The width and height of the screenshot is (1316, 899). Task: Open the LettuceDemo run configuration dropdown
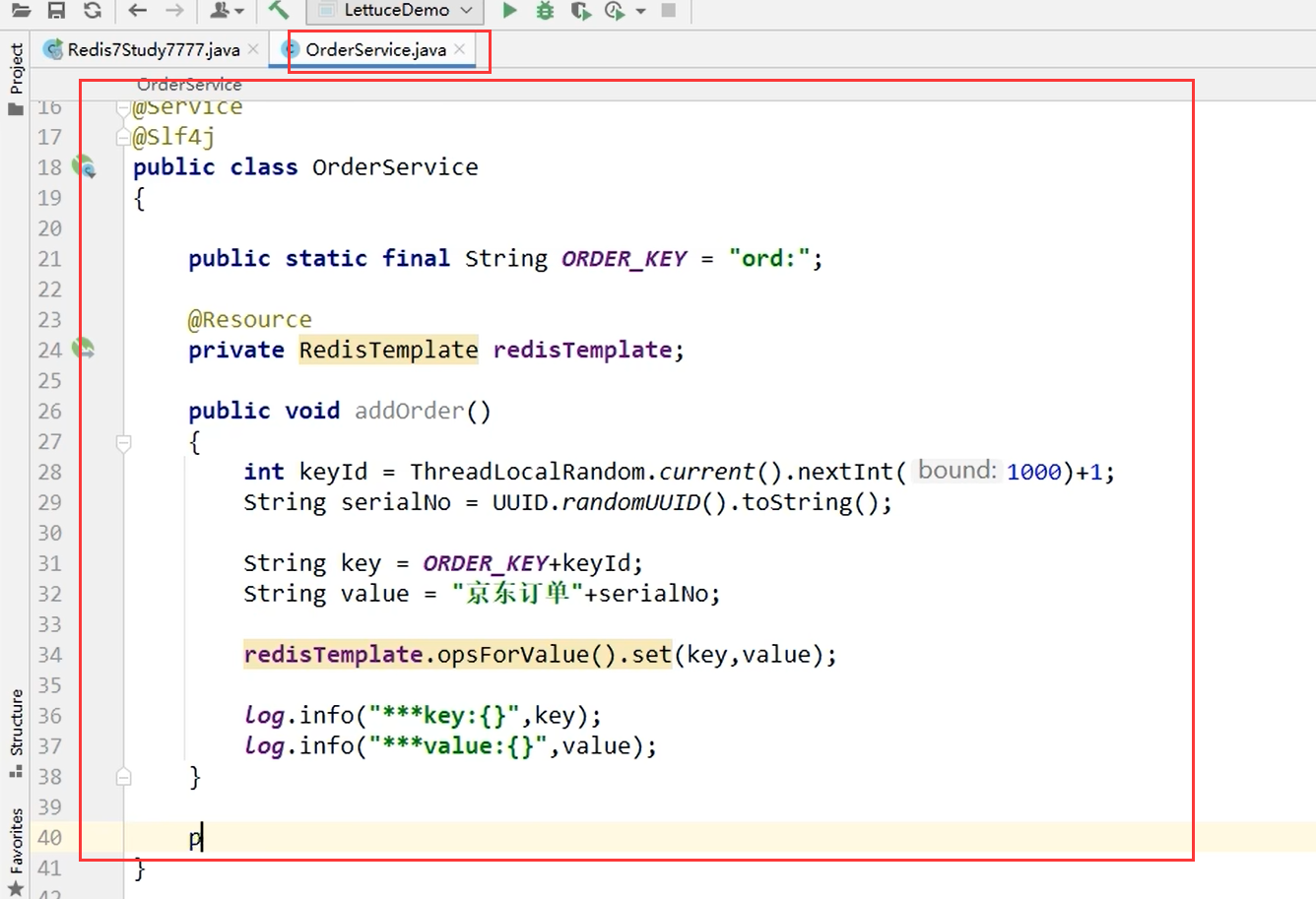(x=395, y=11)
